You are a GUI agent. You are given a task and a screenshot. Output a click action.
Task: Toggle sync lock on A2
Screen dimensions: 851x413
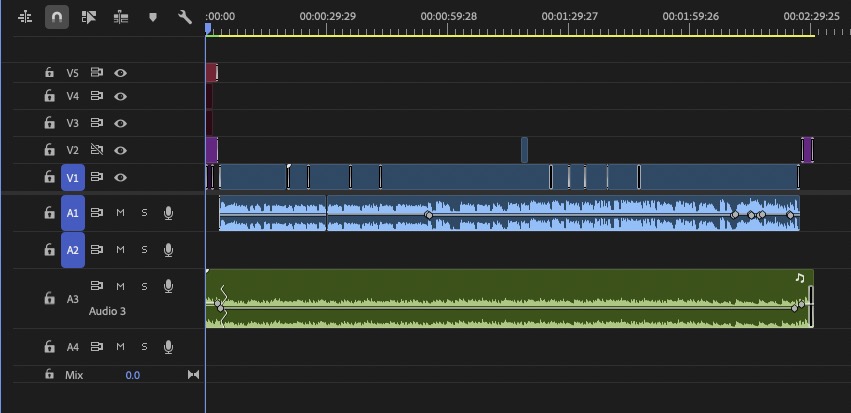pyautogui.click(x=97, y=250)
